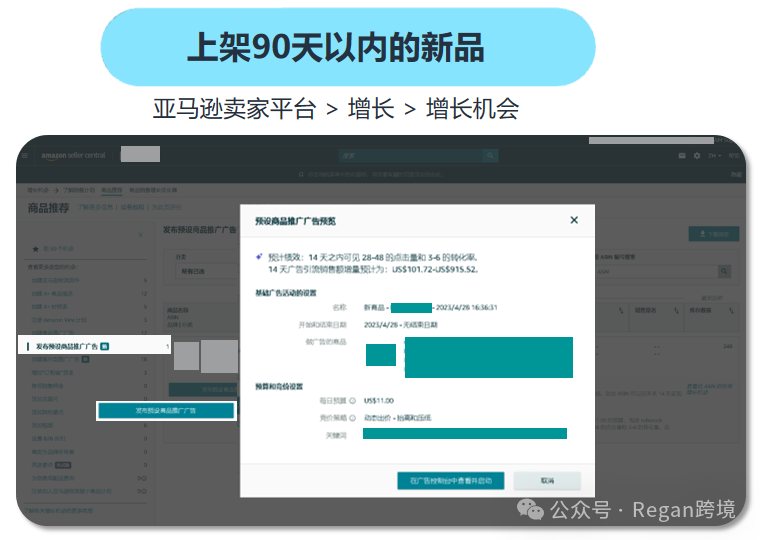Viewport: 760px width, 540px height.
Task: Open the 了解更多信息 link
Action: [95, 207]
